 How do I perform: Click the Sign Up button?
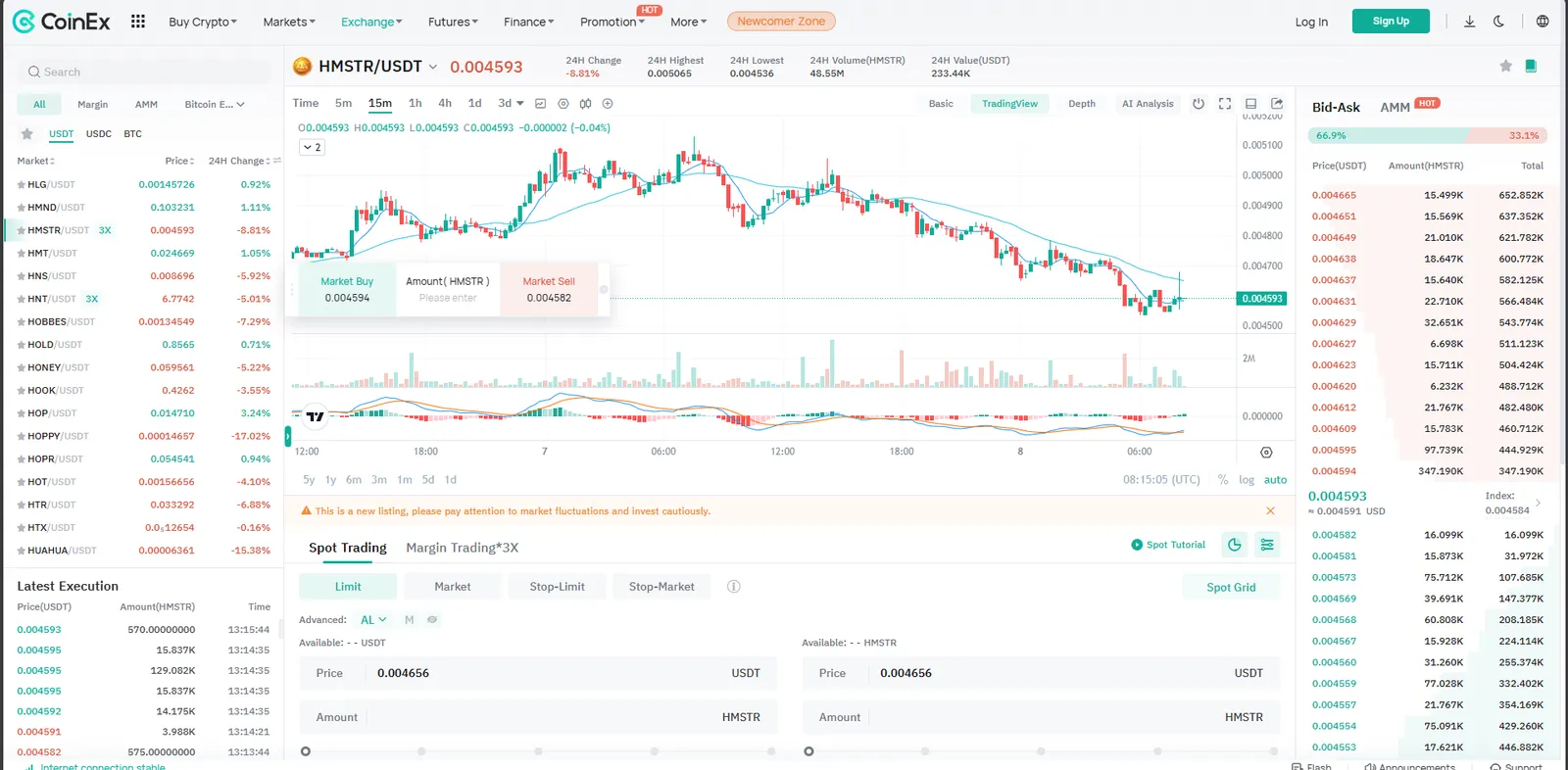[1391, 21]
